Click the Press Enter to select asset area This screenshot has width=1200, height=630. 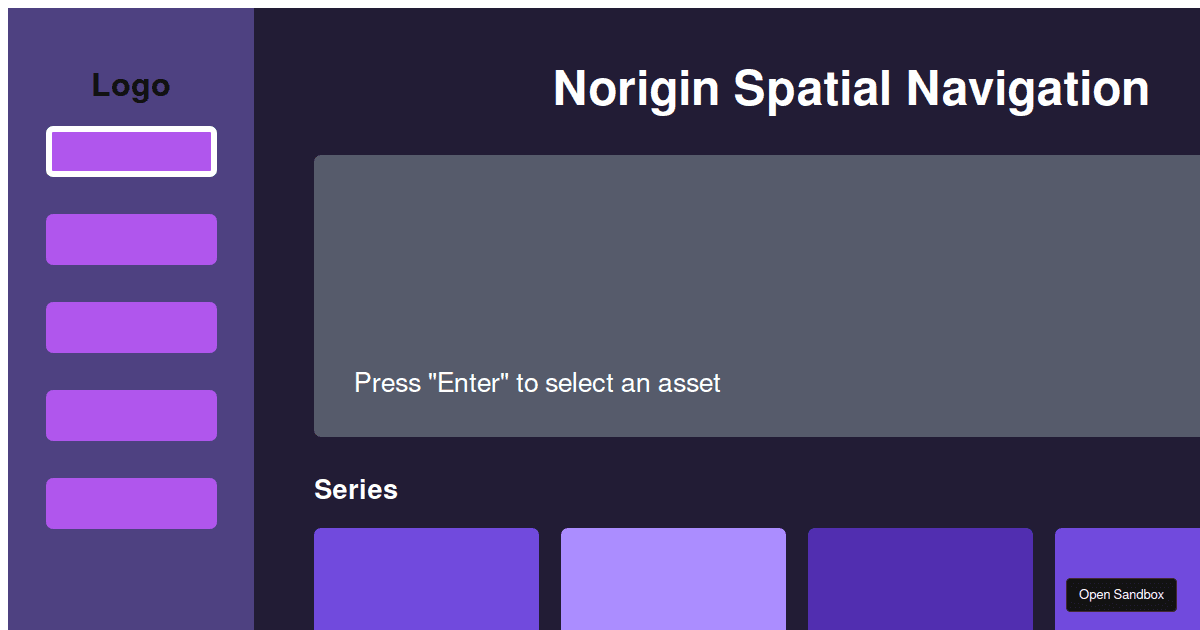point(537,383)
